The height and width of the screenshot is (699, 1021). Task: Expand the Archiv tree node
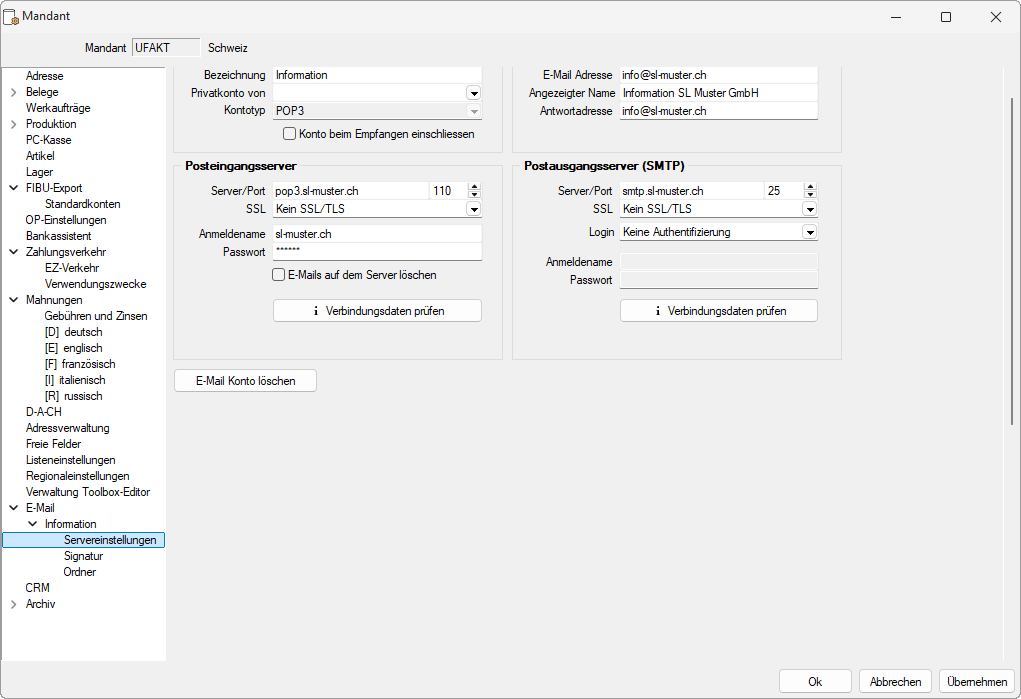(x=13, y=604)
